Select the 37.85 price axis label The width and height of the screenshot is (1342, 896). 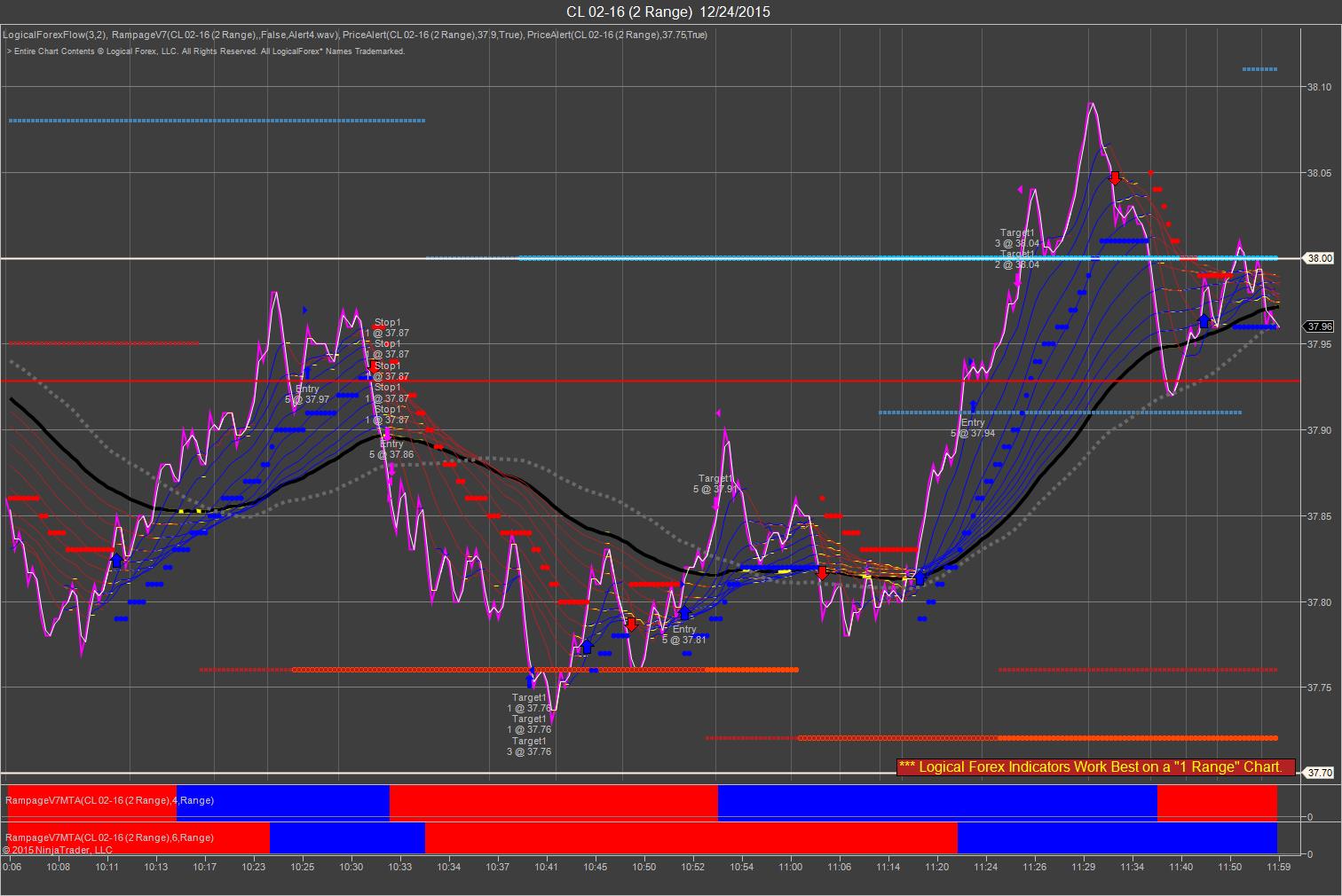click(x=1319, y=516)
